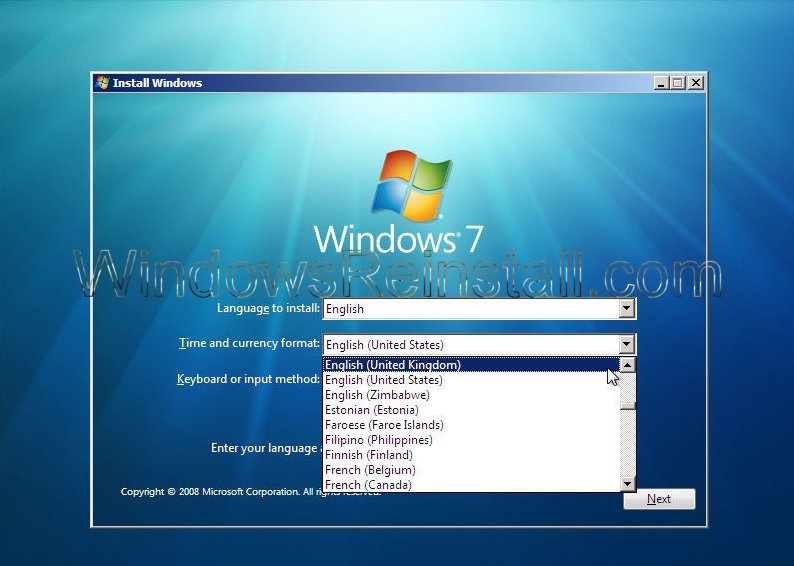Image resolution: width=794 pixels, height=566 pixels.
Task: Click the list scrollbar down arrow
Action: [628, 484]
